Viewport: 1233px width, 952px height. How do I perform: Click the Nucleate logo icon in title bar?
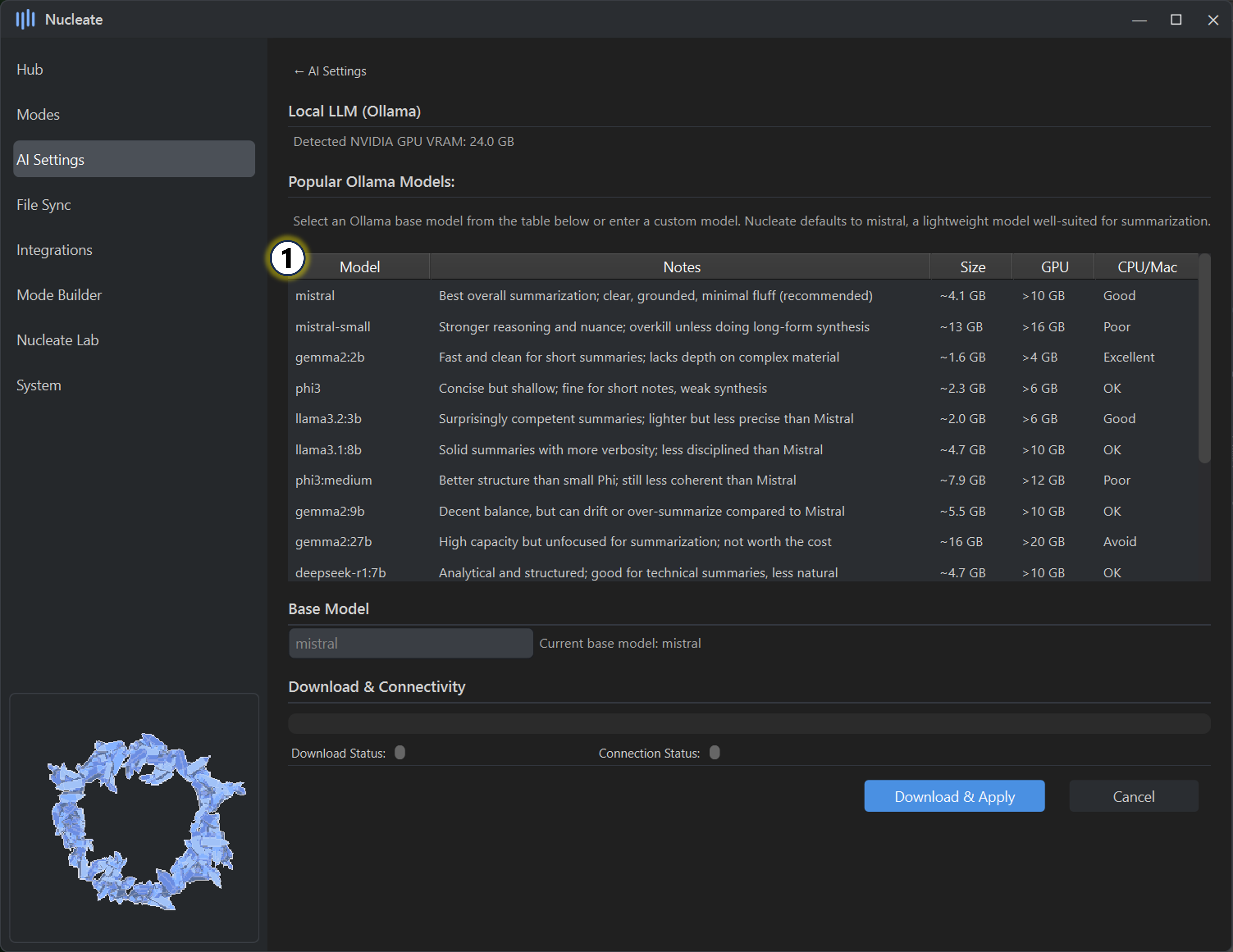(x=25, y=20)
